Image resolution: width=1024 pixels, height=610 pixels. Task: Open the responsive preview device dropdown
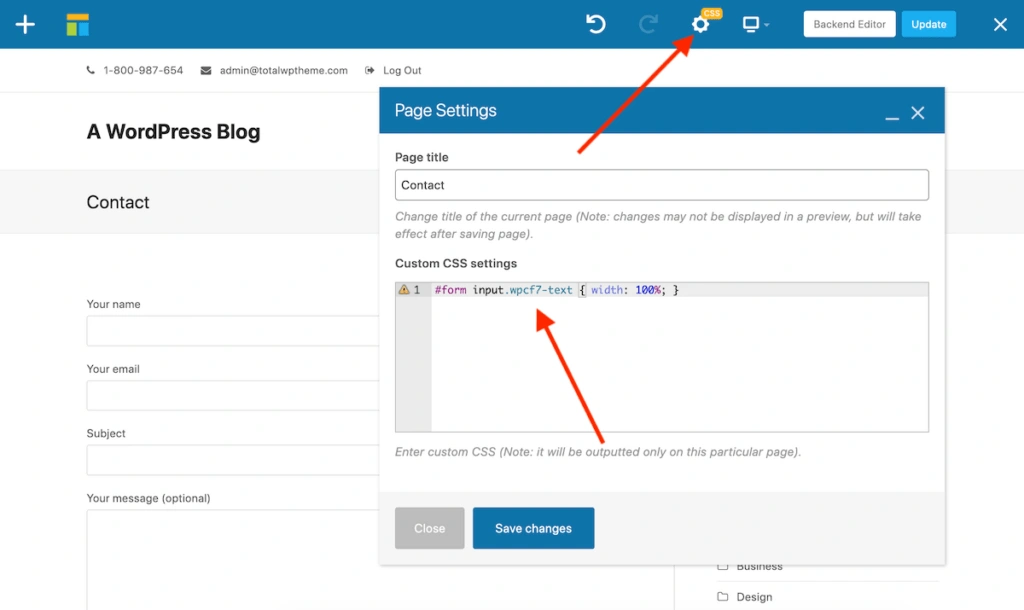pos(754,24)
